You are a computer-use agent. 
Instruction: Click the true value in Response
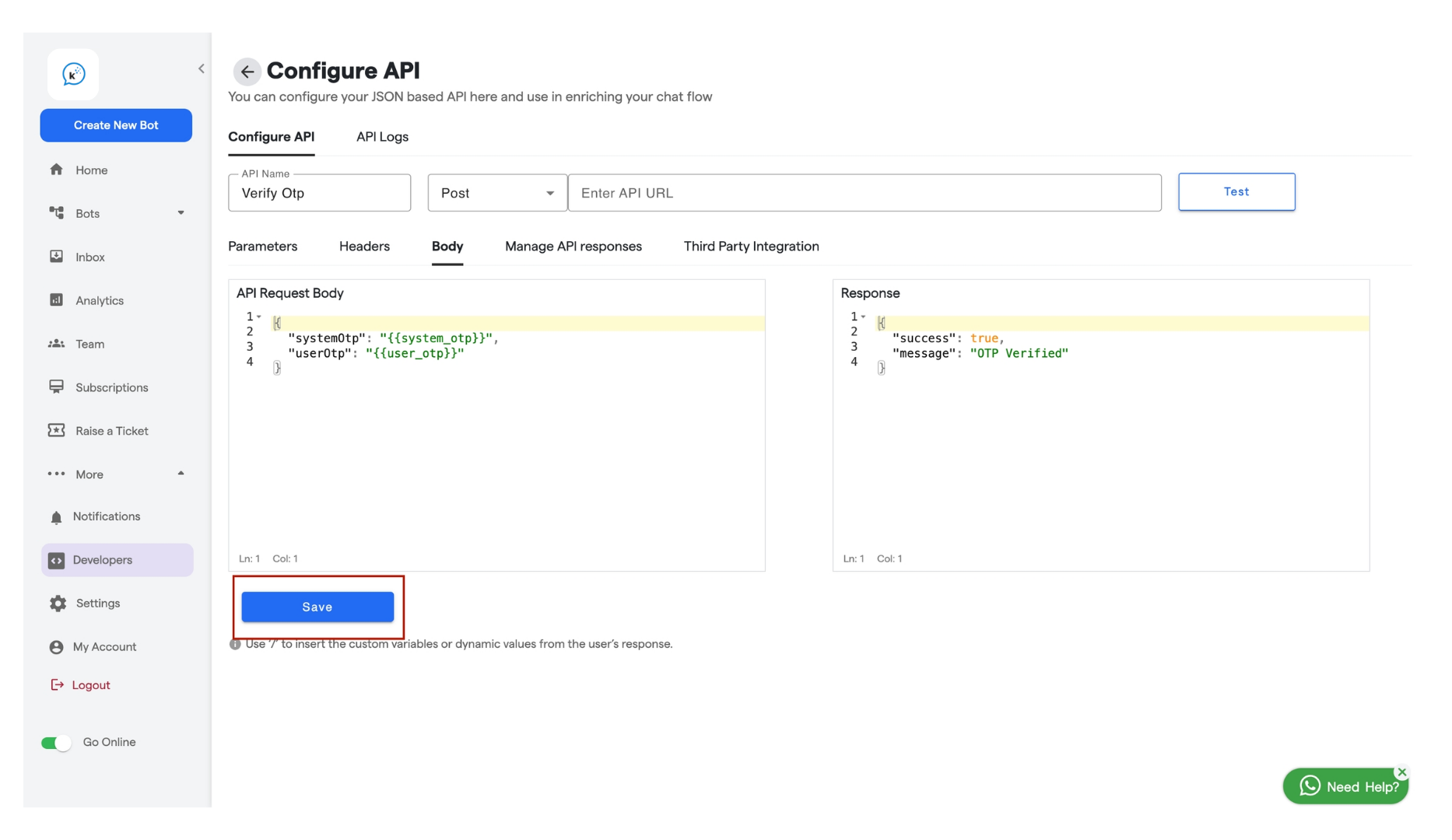pos(984,338)
